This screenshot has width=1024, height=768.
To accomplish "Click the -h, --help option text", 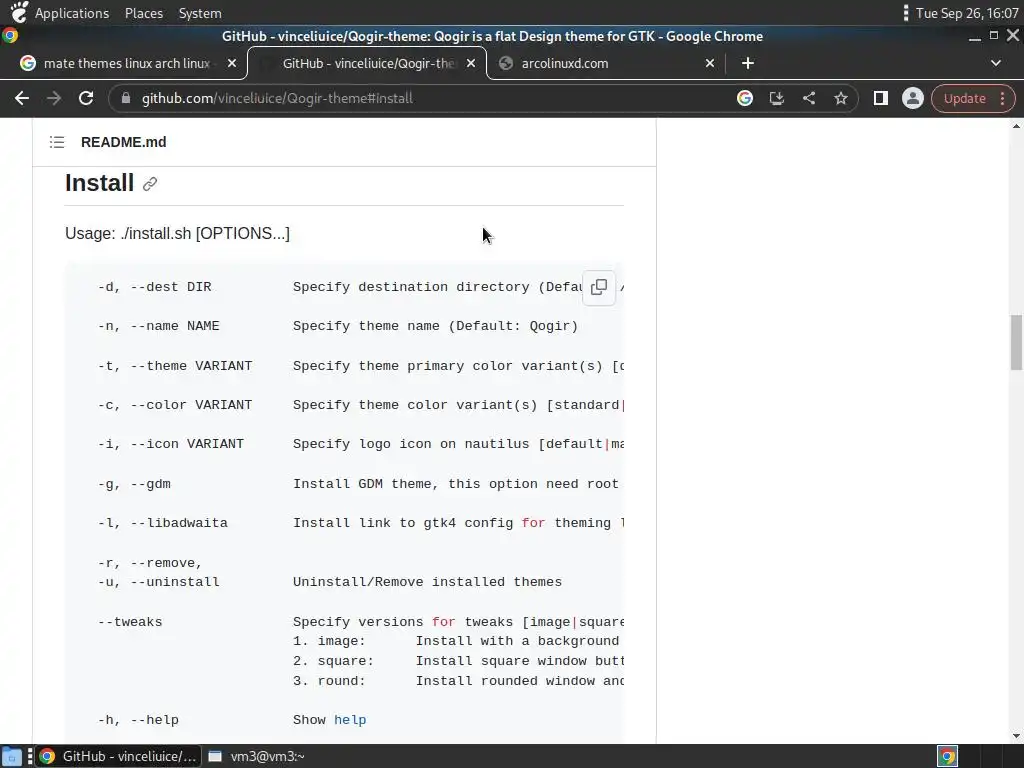I will tap(138, 720).
